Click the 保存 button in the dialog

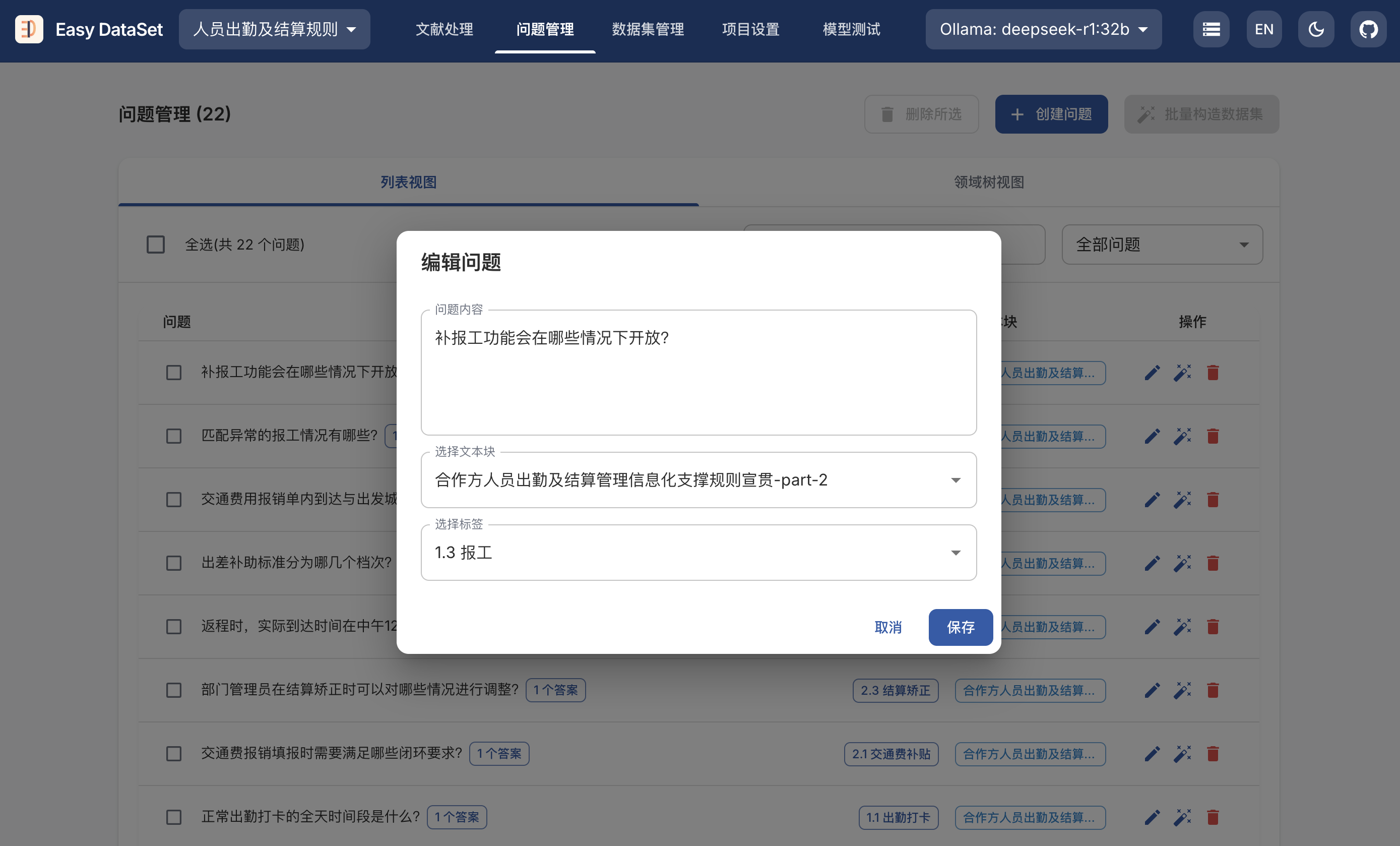pos(960,627)
